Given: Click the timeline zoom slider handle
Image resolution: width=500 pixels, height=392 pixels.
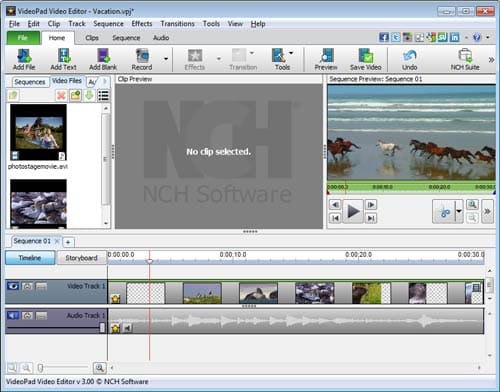Looking at the screenshot, I should pos(40,368).
